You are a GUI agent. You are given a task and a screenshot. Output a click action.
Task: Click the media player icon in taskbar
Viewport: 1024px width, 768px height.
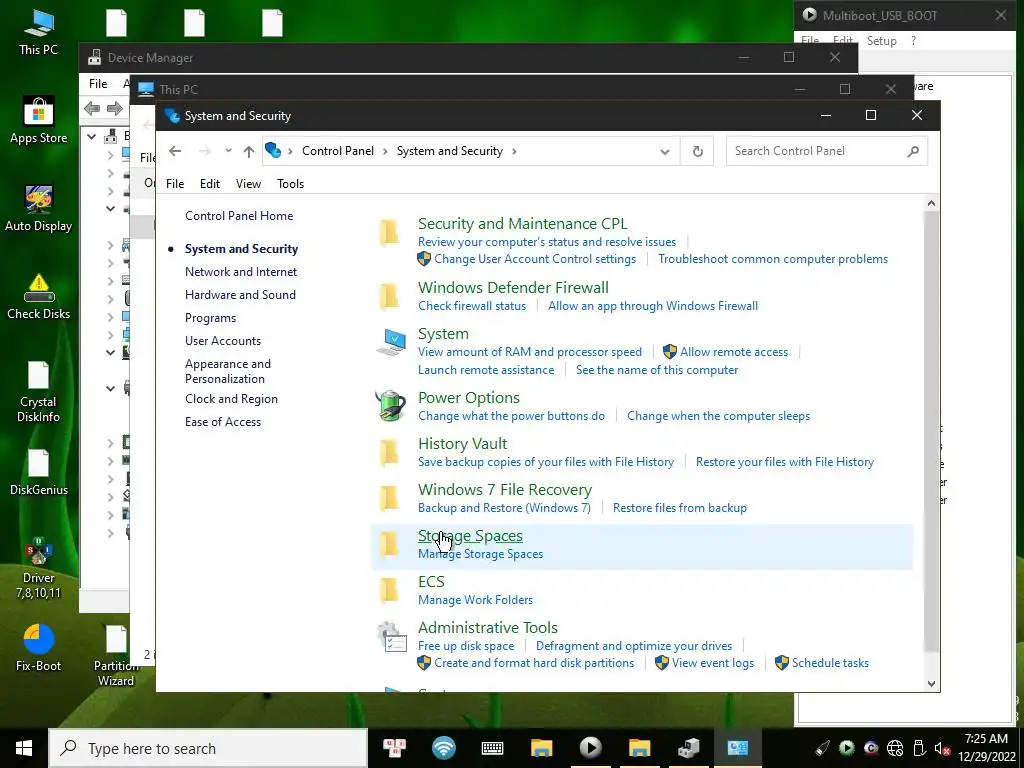(x=590, y=748)
